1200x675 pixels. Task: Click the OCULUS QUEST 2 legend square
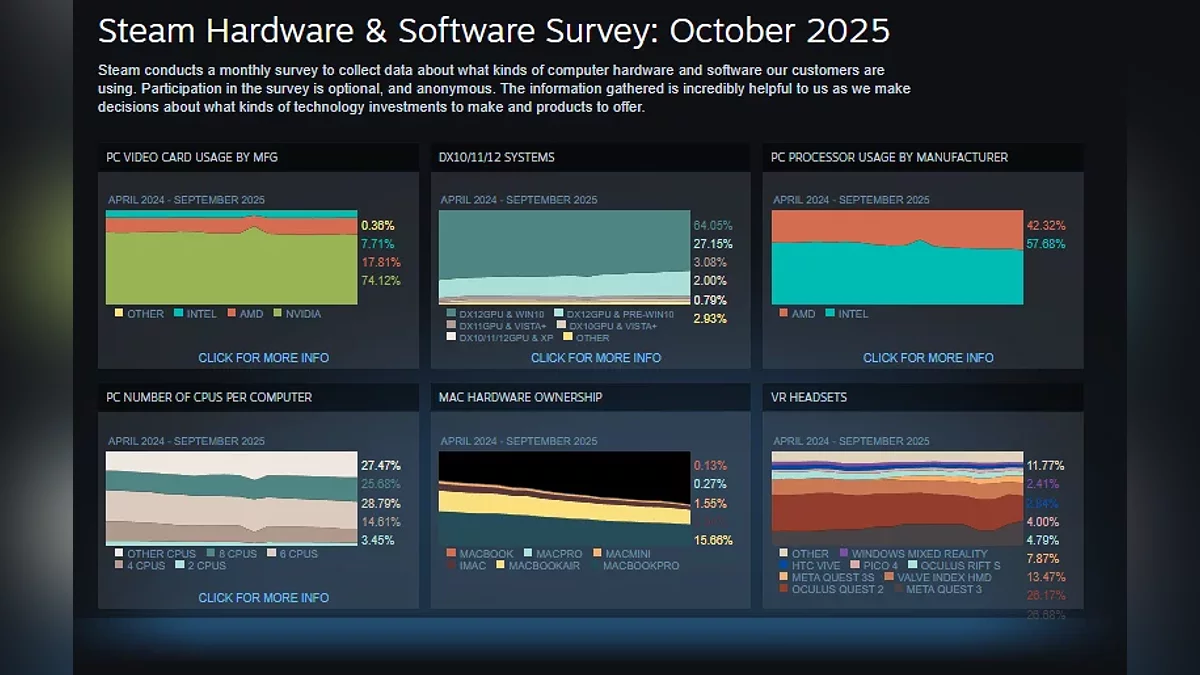pyautogui.click(x=784, y=590)
